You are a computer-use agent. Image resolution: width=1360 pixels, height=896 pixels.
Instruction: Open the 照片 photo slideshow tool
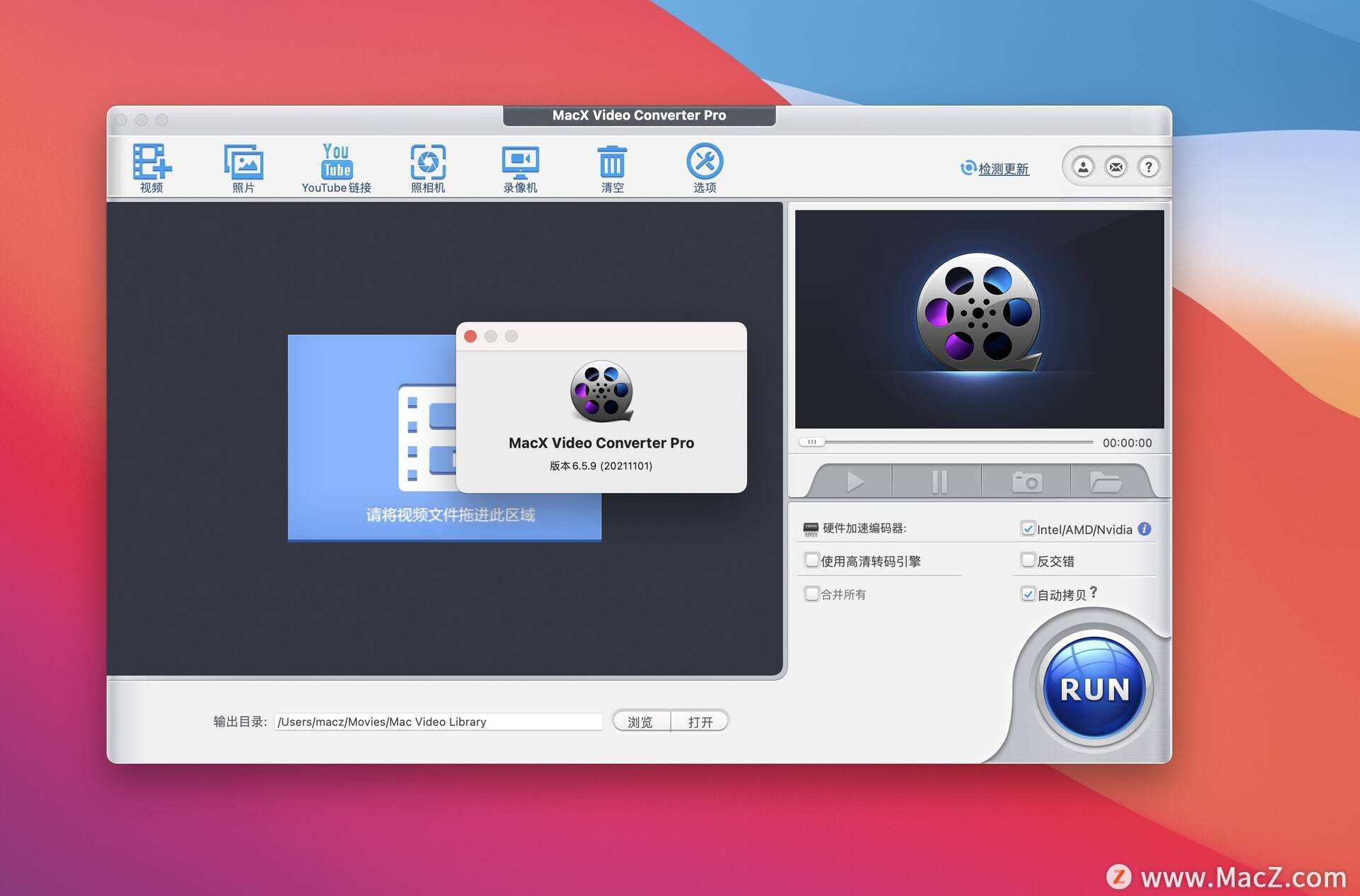[x=244, y=168]
